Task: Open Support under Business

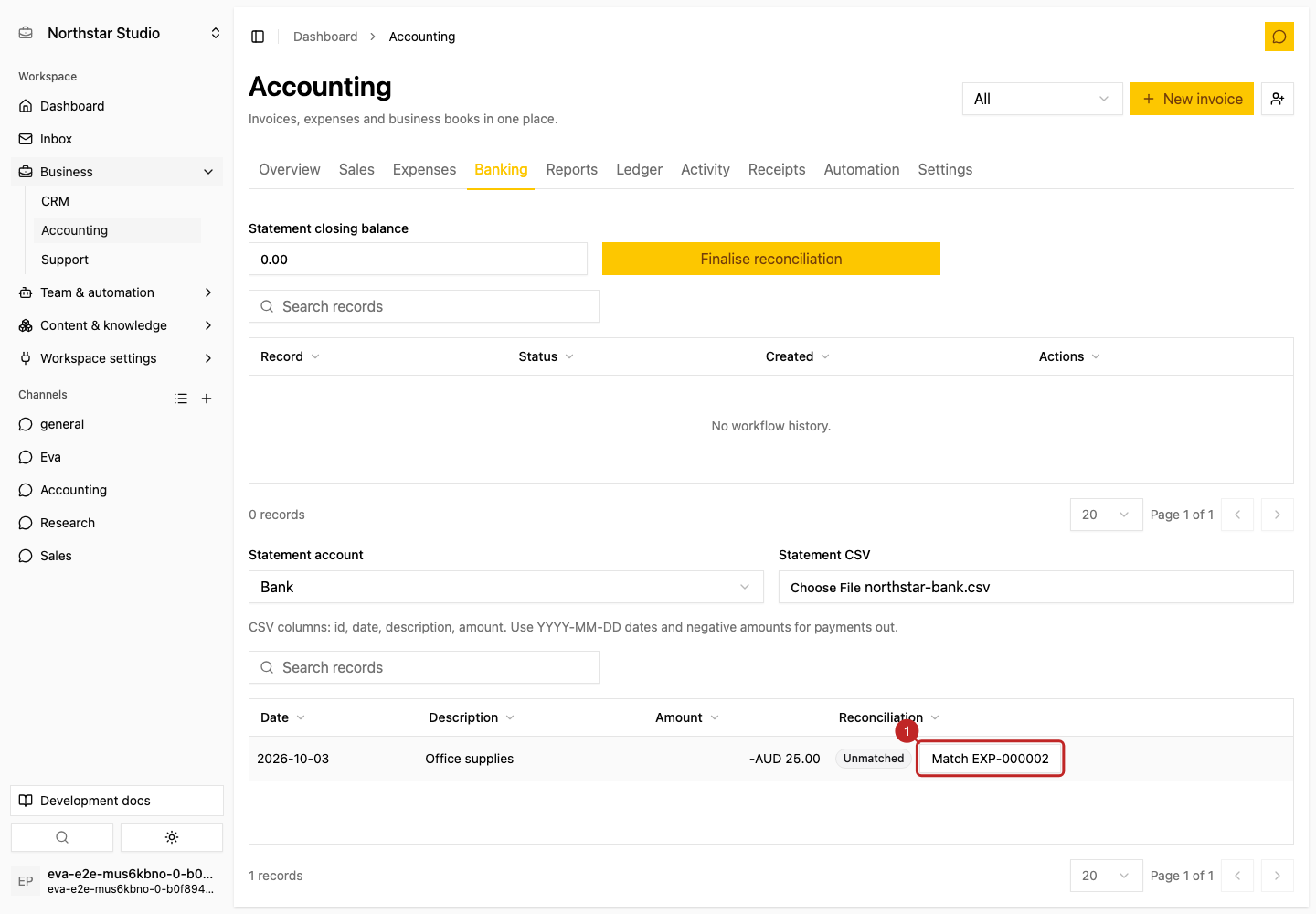Action: coord(119,260)
